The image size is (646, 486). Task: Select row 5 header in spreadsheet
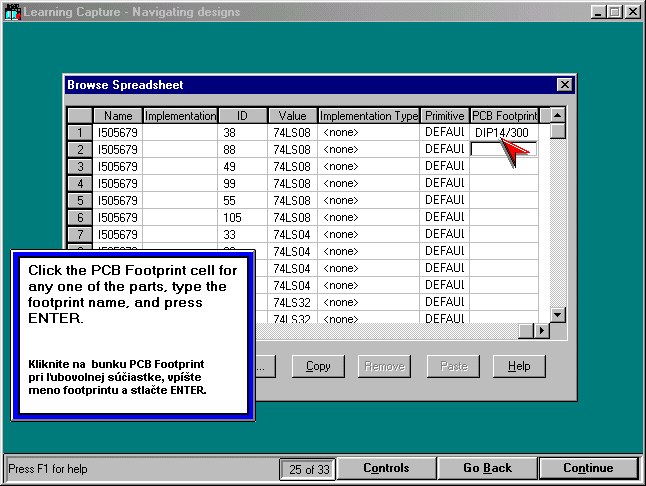[80, 200]
